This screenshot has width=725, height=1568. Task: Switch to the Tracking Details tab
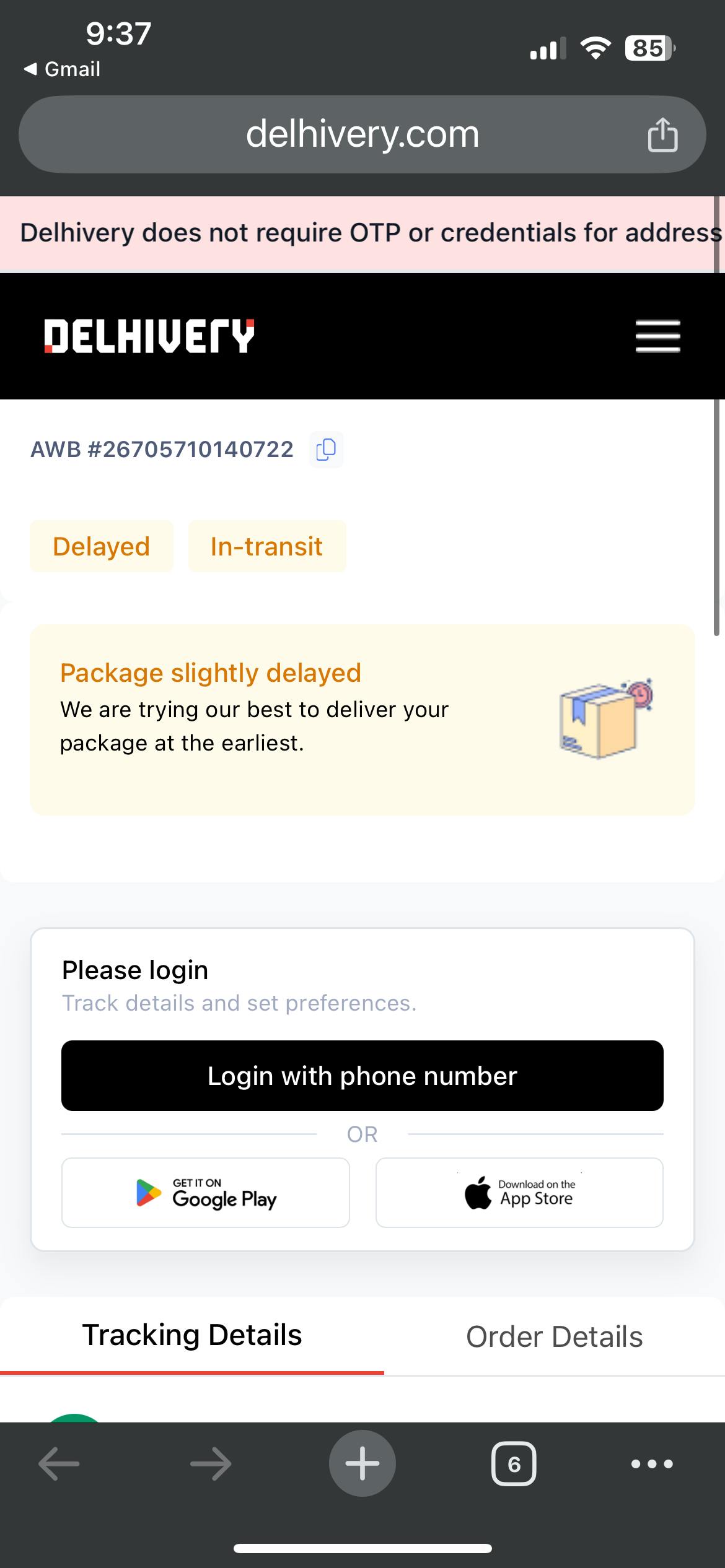tap(192, 1336)
